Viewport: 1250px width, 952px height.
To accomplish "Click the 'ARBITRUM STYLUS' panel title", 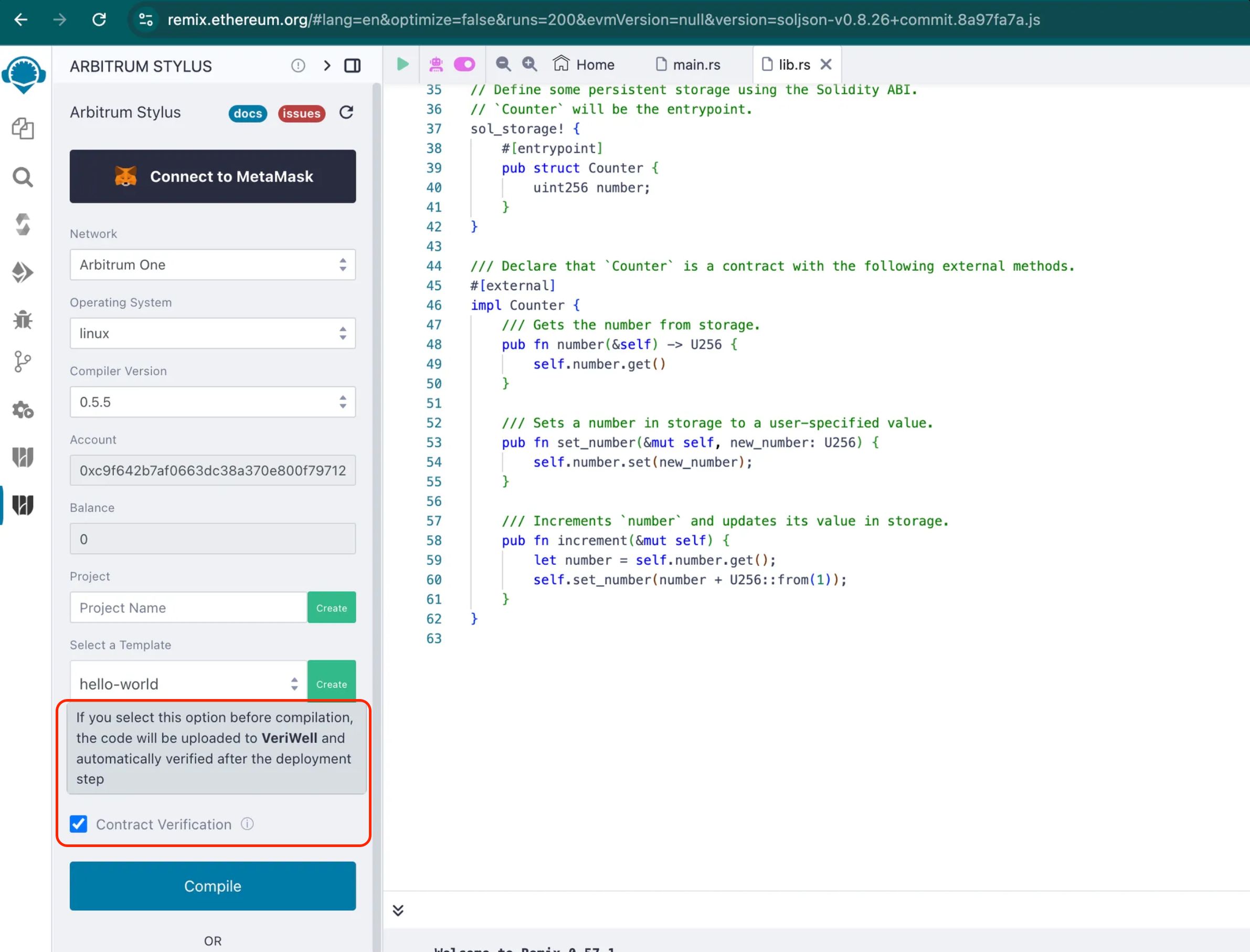I will click(x=141, y=66).
